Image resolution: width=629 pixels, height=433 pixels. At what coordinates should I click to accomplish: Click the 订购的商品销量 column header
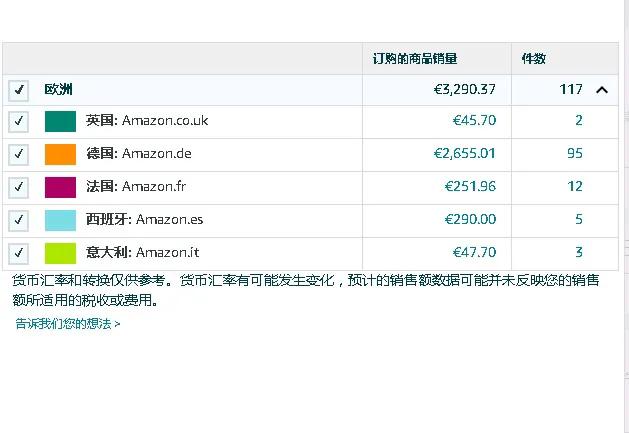click(415, 59)
